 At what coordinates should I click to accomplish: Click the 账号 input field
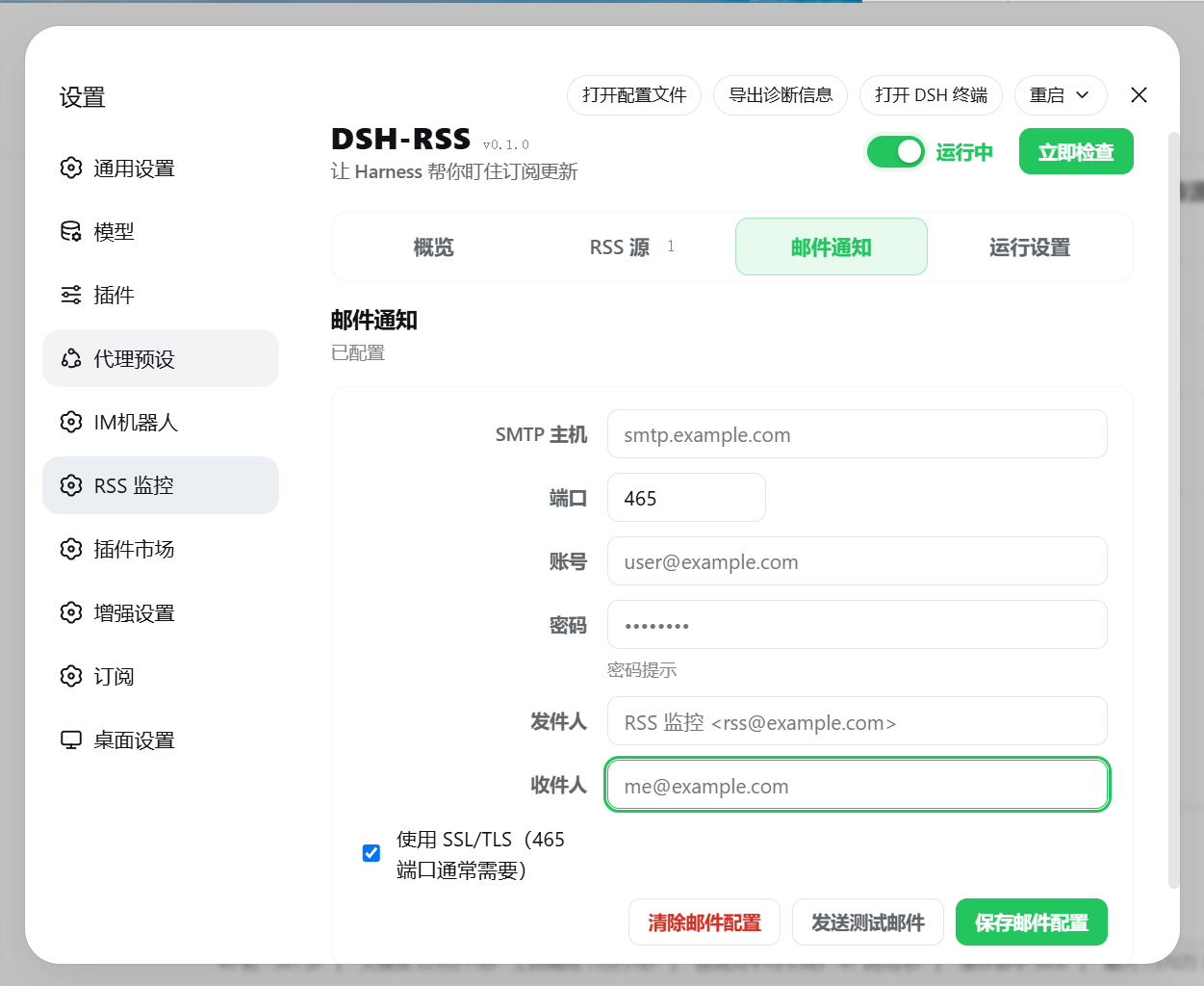(x=858, y=561)
